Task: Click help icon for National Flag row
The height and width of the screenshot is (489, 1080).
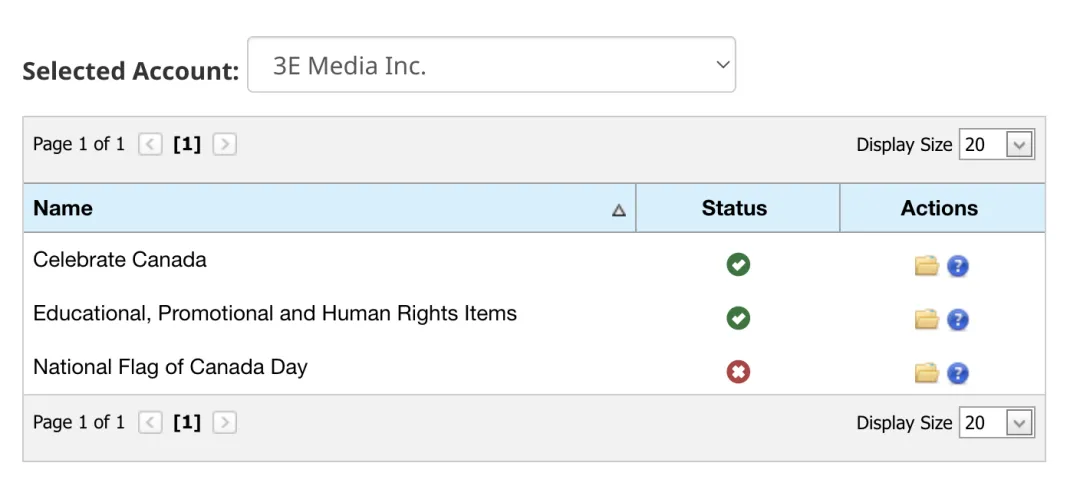Action: tap(958, 373)
